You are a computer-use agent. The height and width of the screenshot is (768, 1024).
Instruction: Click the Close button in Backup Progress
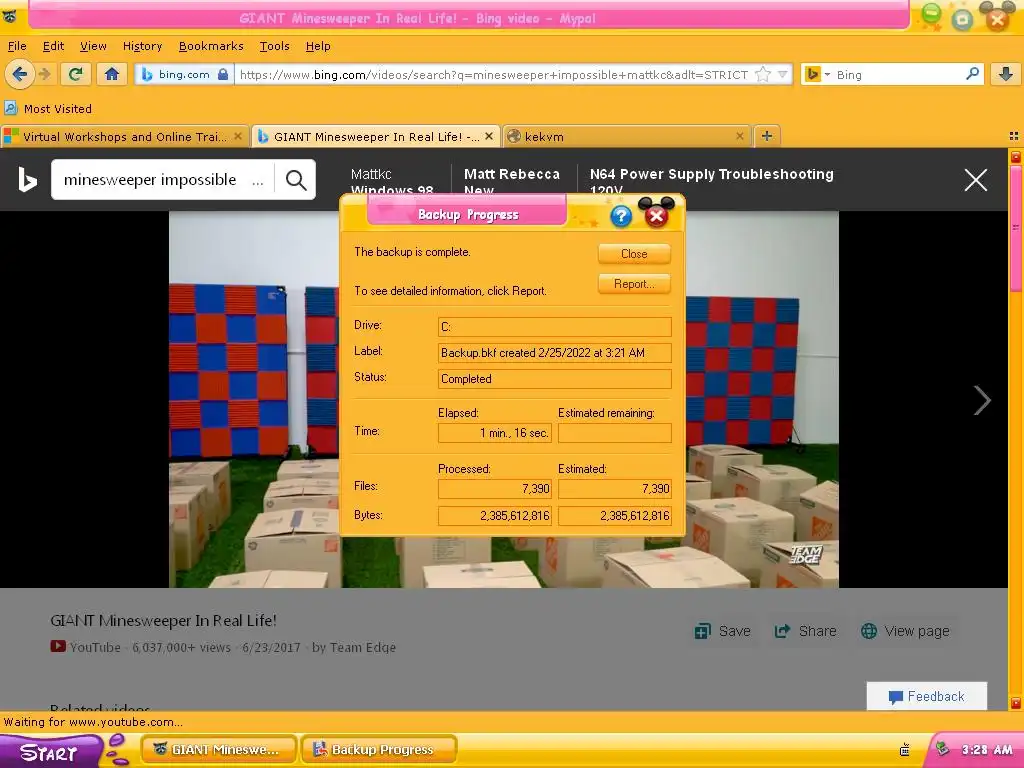(634, 253)
